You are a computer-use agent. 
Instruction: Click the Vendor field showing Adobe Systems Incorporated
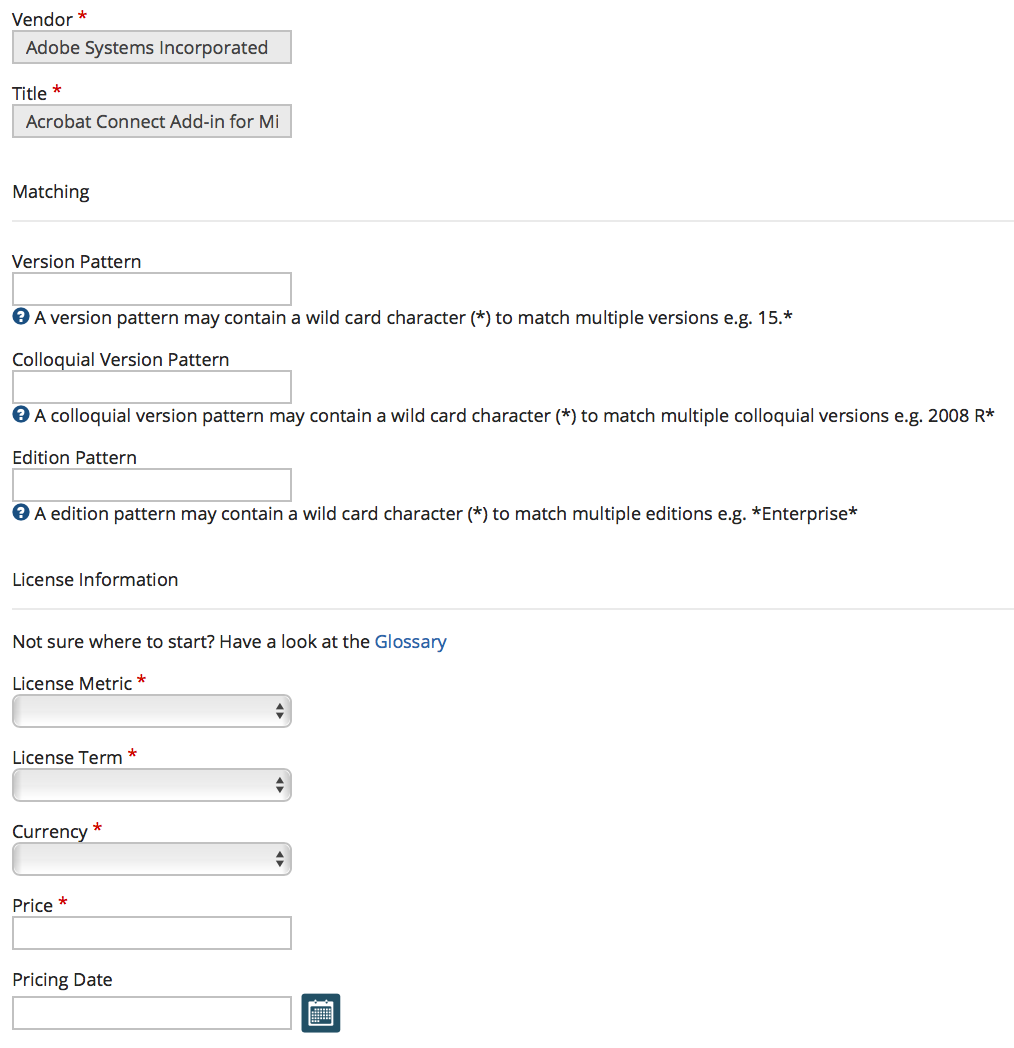pos(151,47)
